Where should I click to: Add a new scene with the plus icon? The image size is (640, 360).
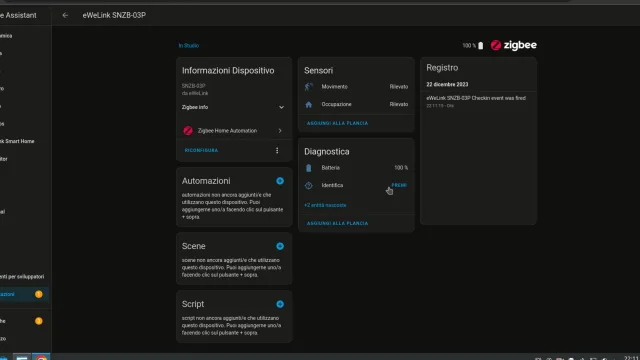[280, 246]
